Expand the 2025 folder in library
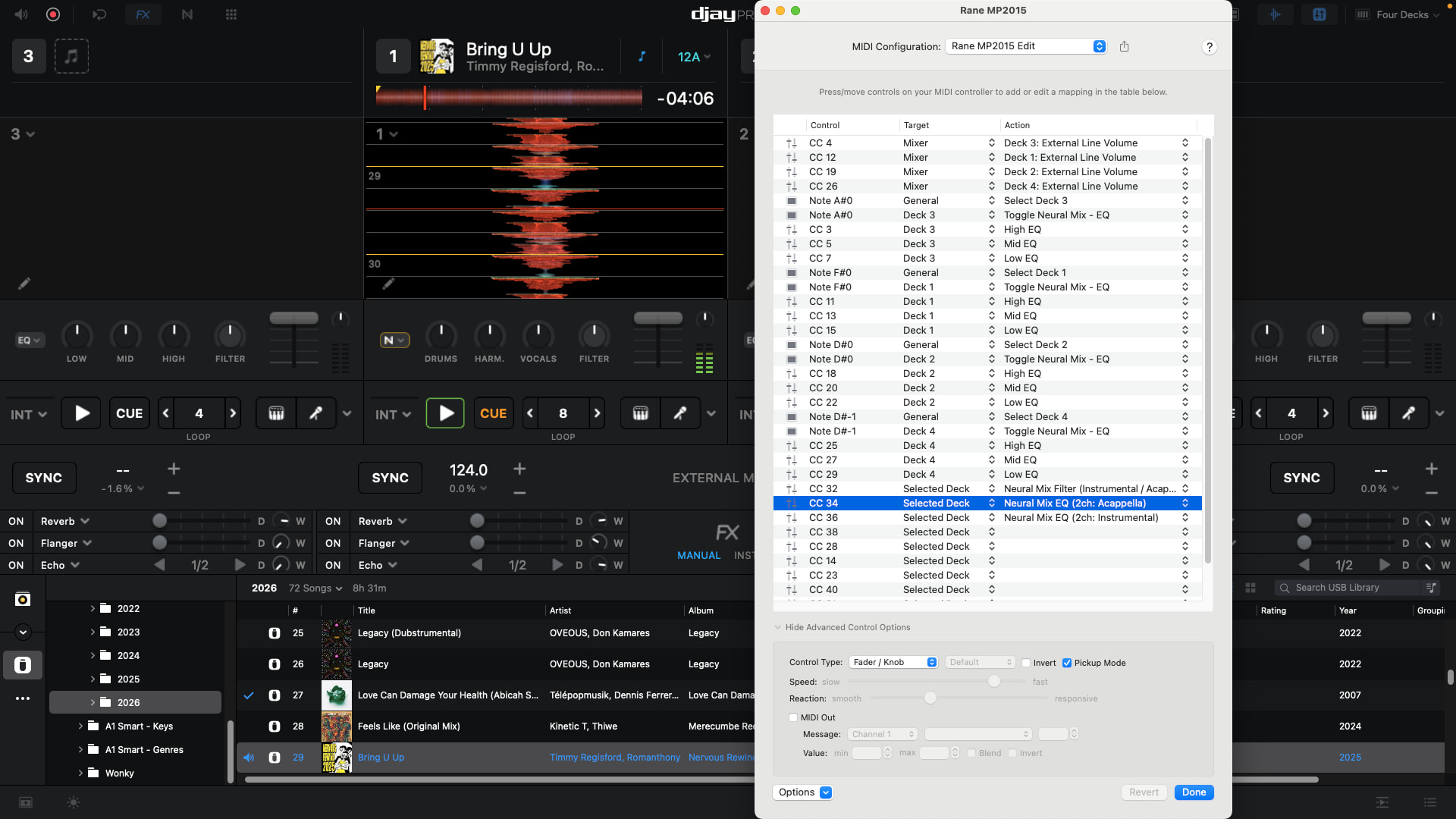 [x=93, y=679]
